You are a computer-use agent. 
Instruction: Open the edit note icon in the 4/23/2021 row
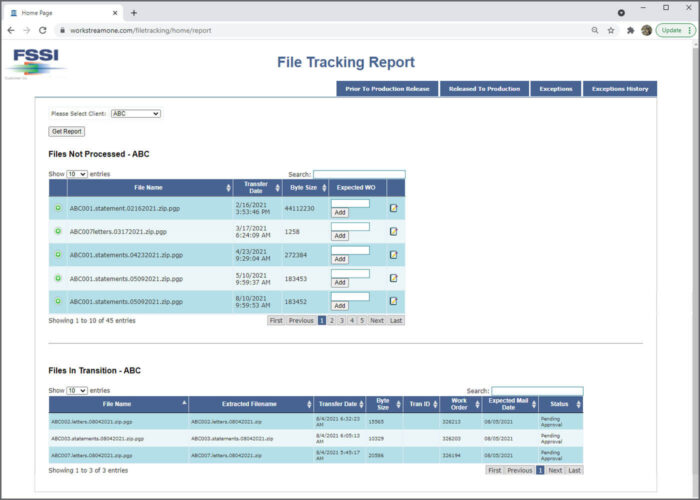393,254
